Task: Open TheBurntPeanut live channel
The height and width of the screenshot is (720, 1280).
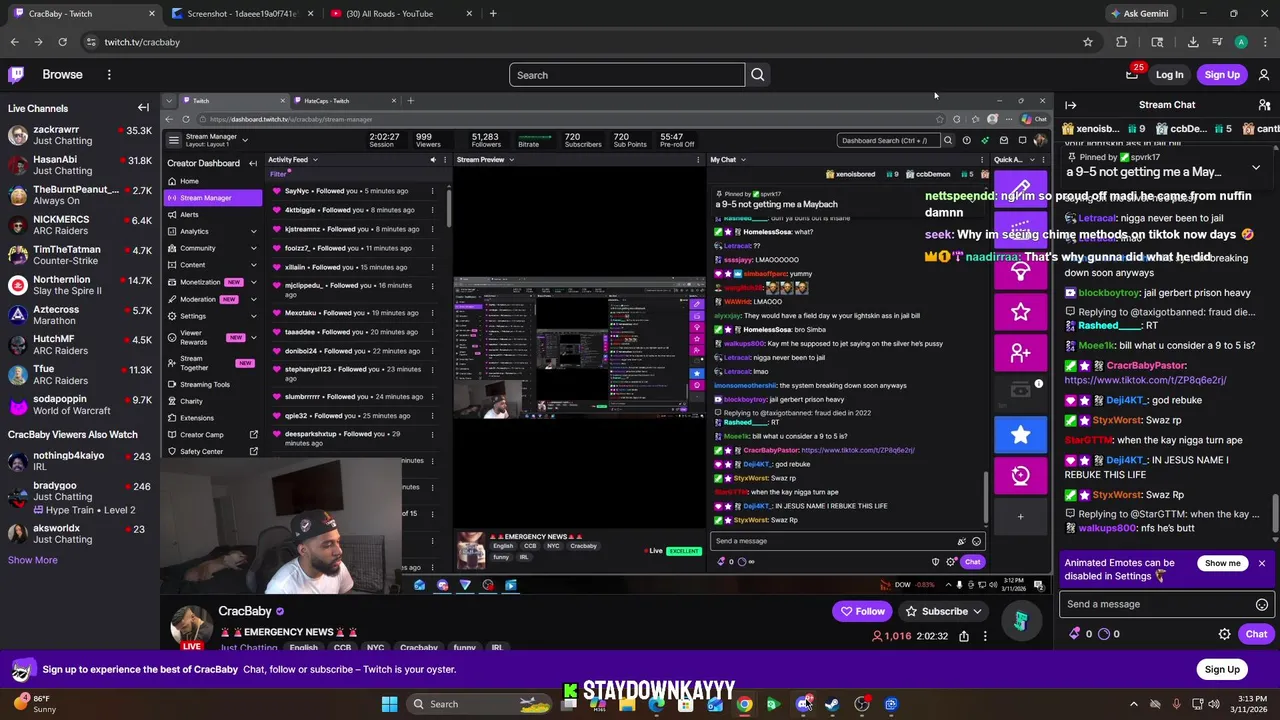Action: click(x=80, y=195)
